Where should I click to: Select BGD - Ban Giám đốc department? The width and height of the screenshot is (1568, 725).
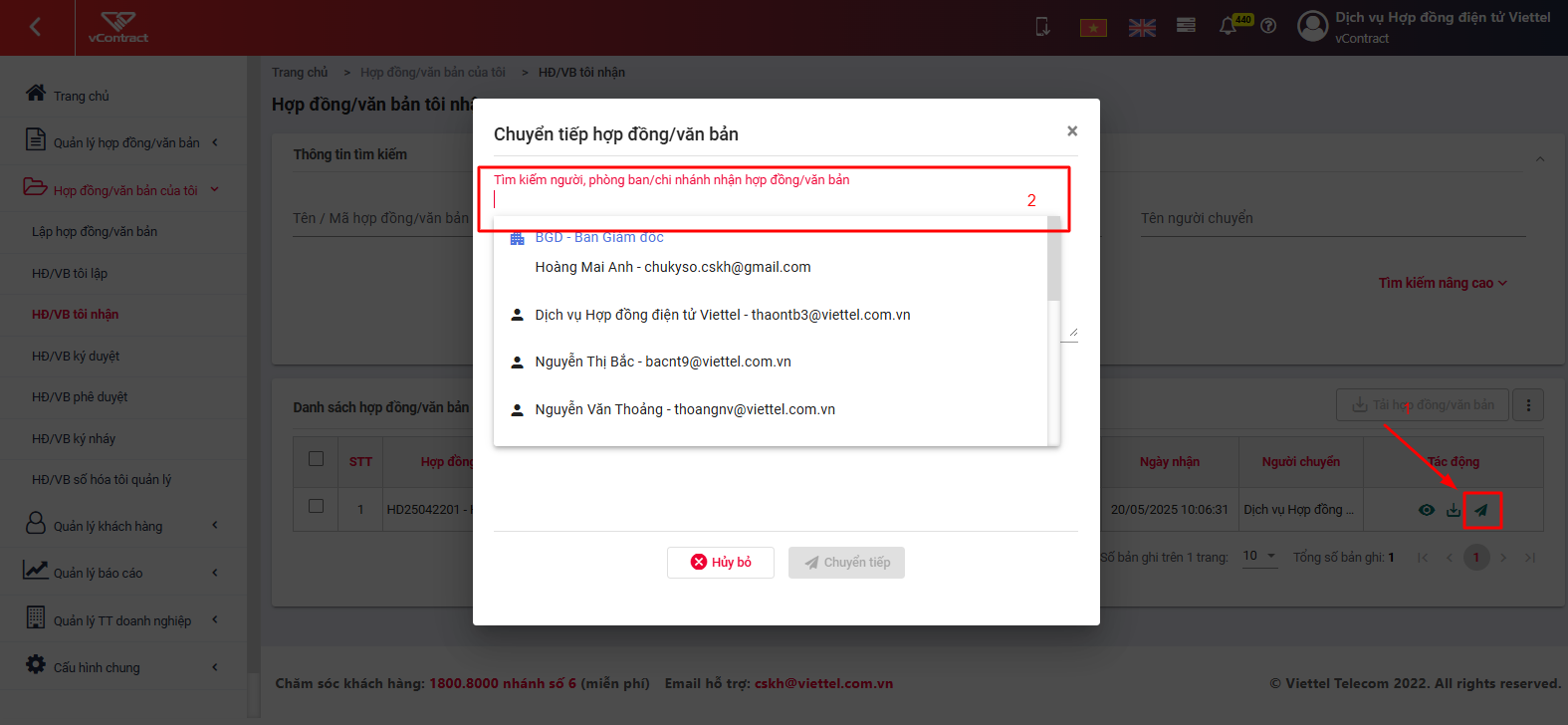(599, 238)
